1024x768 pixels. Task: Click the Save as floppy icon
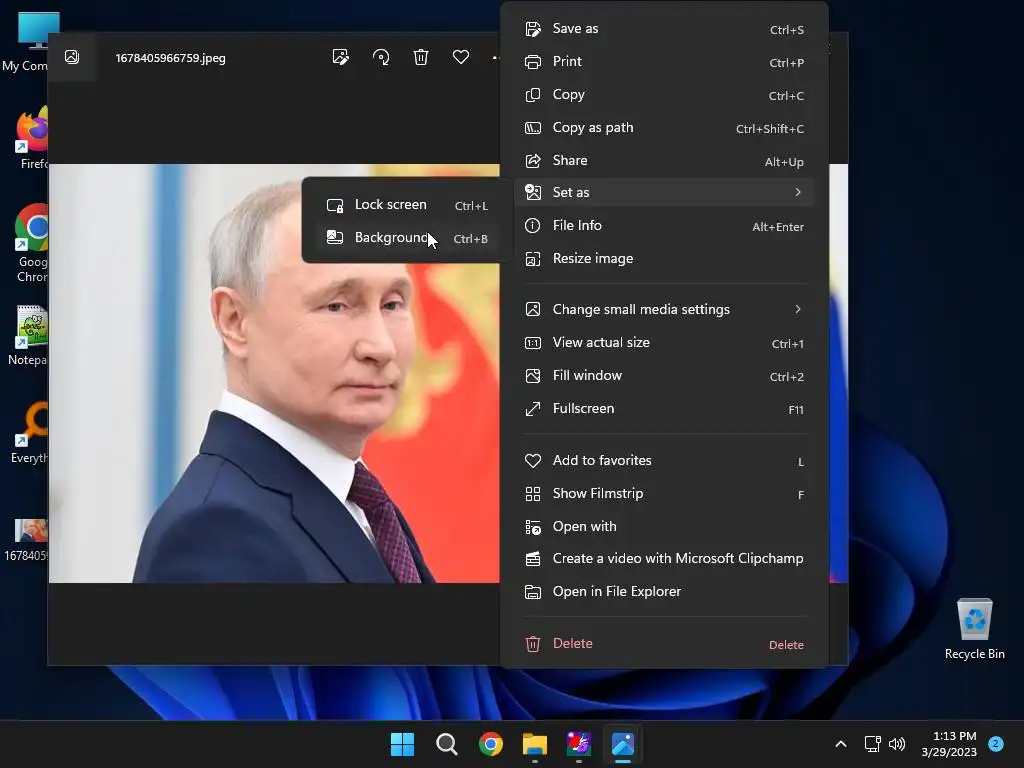[533, 29]
